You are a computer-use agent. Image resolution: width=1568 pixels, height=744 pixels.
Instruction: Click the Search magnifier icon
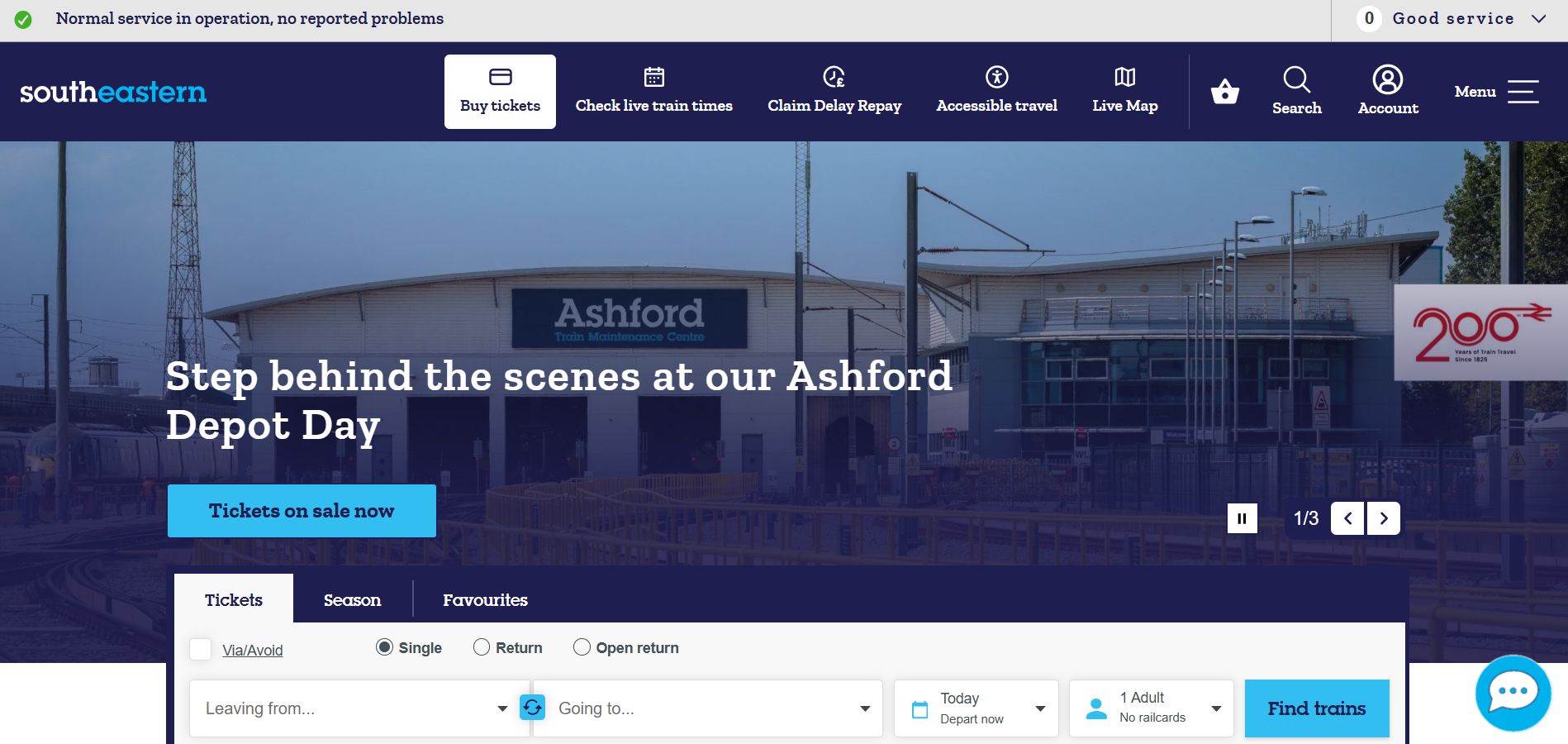click(x=1296, y=80)
